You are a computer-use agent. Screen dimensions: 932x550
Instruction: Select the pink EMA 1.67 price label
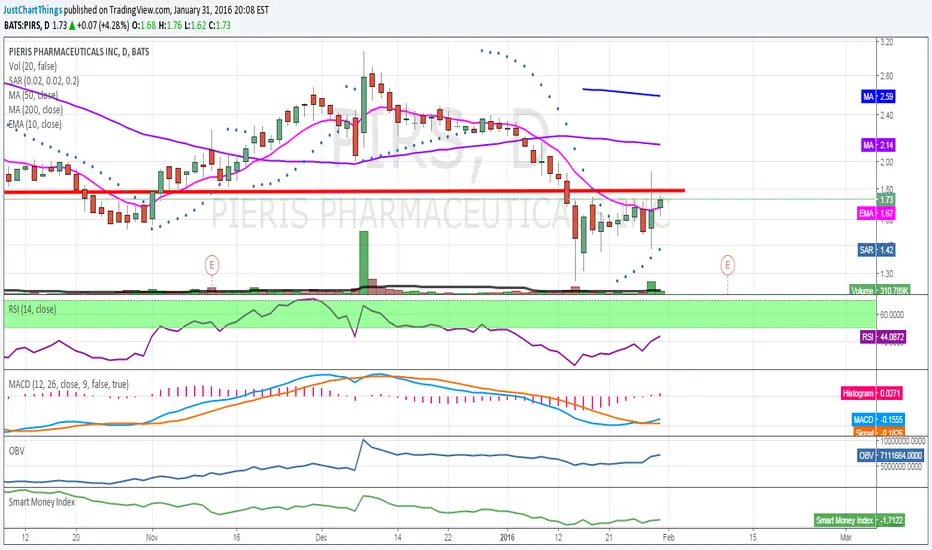(x=876, y=213)
